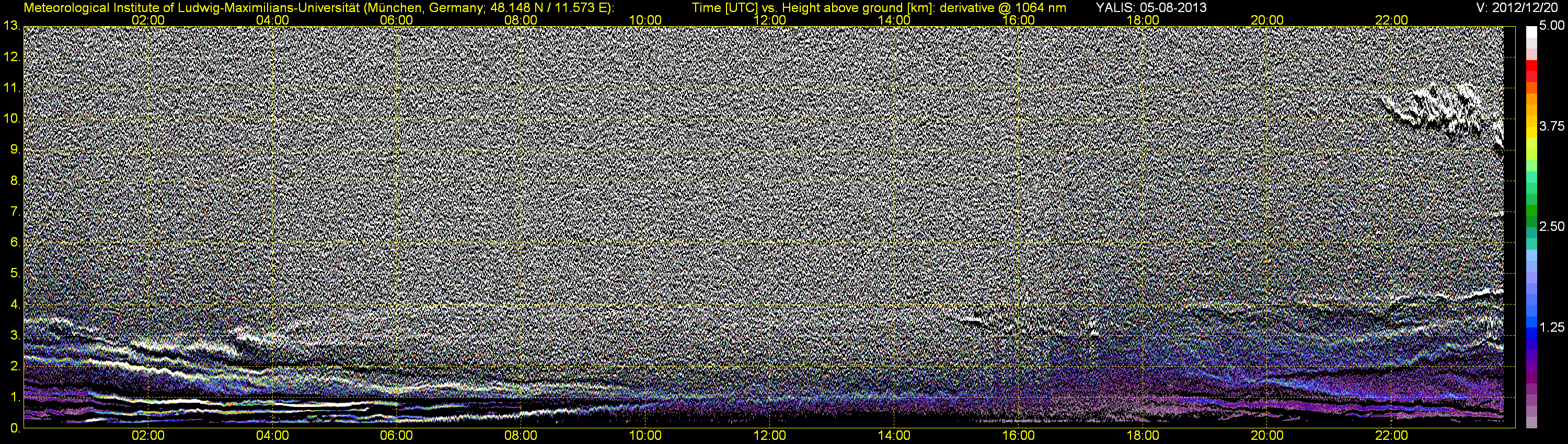1568x444 pixels.
Task: Click the 0 km height axis label
Action: tap(15, 429)
